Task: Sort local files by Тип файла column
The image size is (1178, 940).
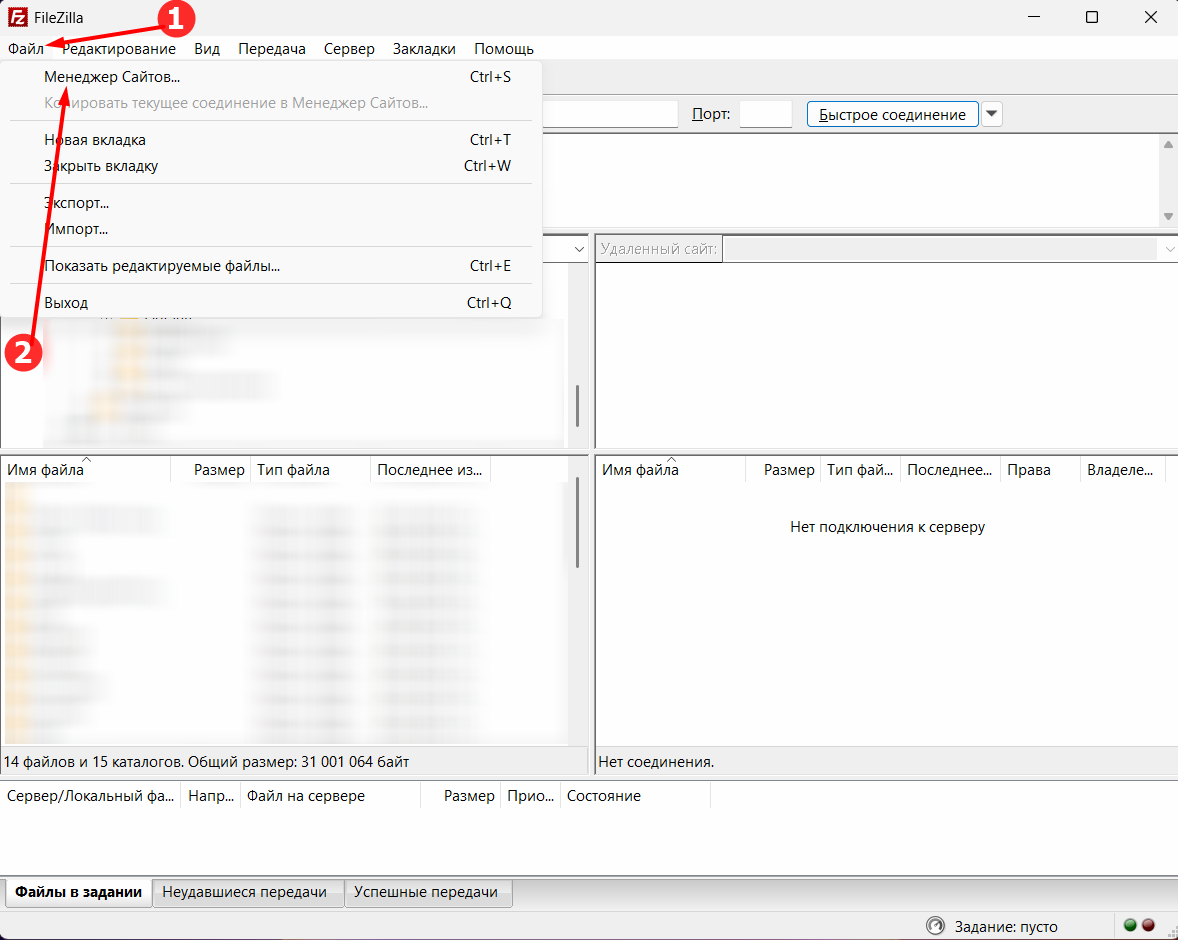Action: (x=310, y=470)
